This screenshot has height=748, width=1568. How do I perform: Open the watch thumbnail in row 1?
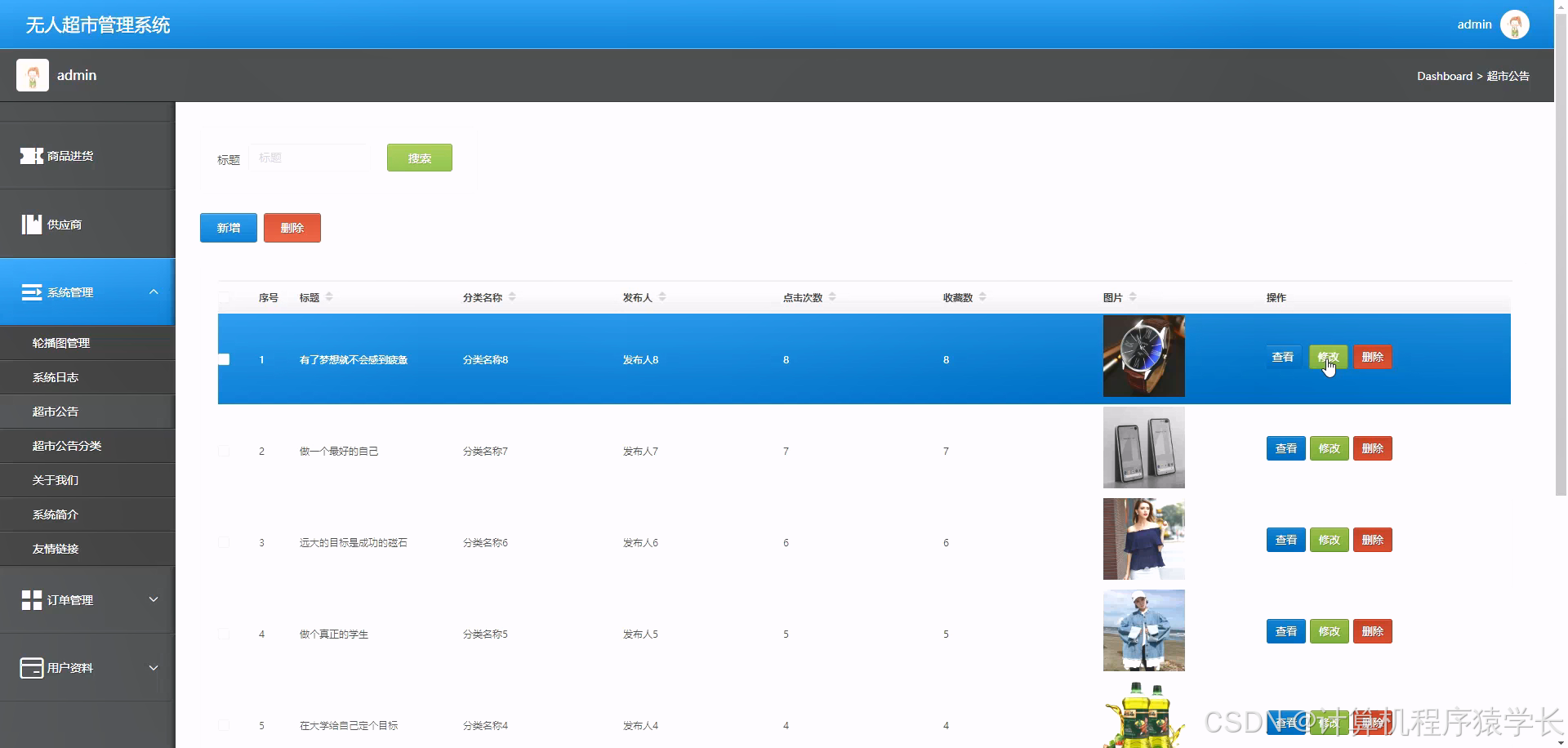[1143, 356]
